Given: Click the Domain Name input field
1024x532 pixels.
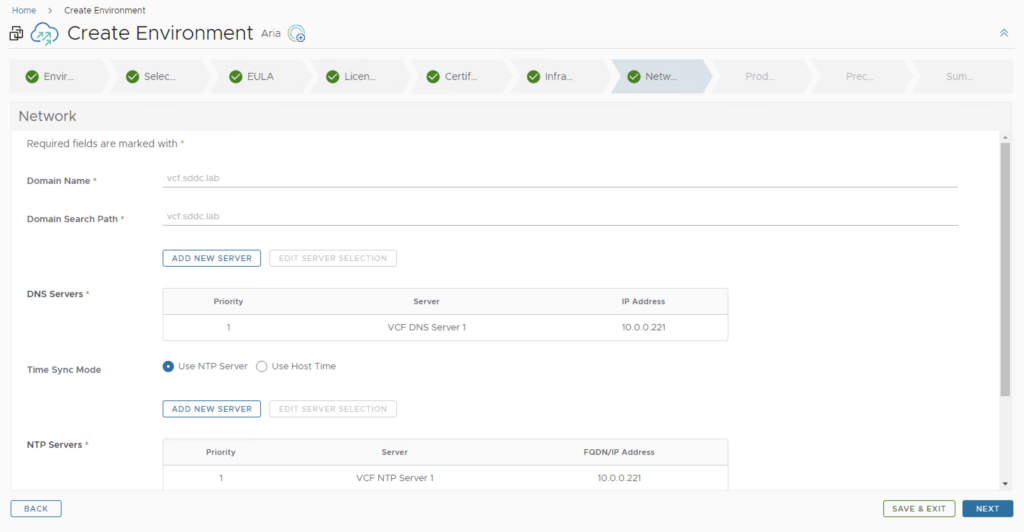Looking at the screenshot, I should coord(560,178).
